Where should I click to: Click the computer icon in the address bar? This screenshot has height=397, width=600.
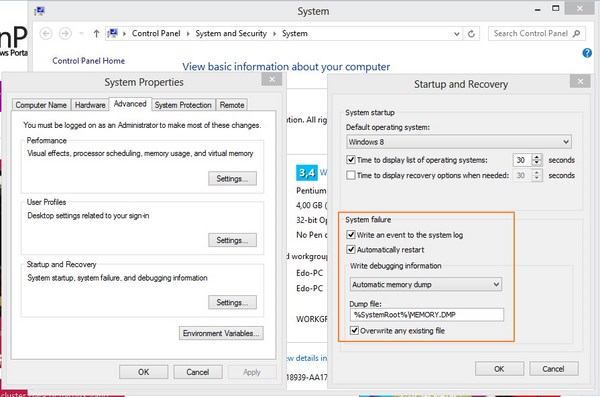pyautogui.click(x=112, y=33)
